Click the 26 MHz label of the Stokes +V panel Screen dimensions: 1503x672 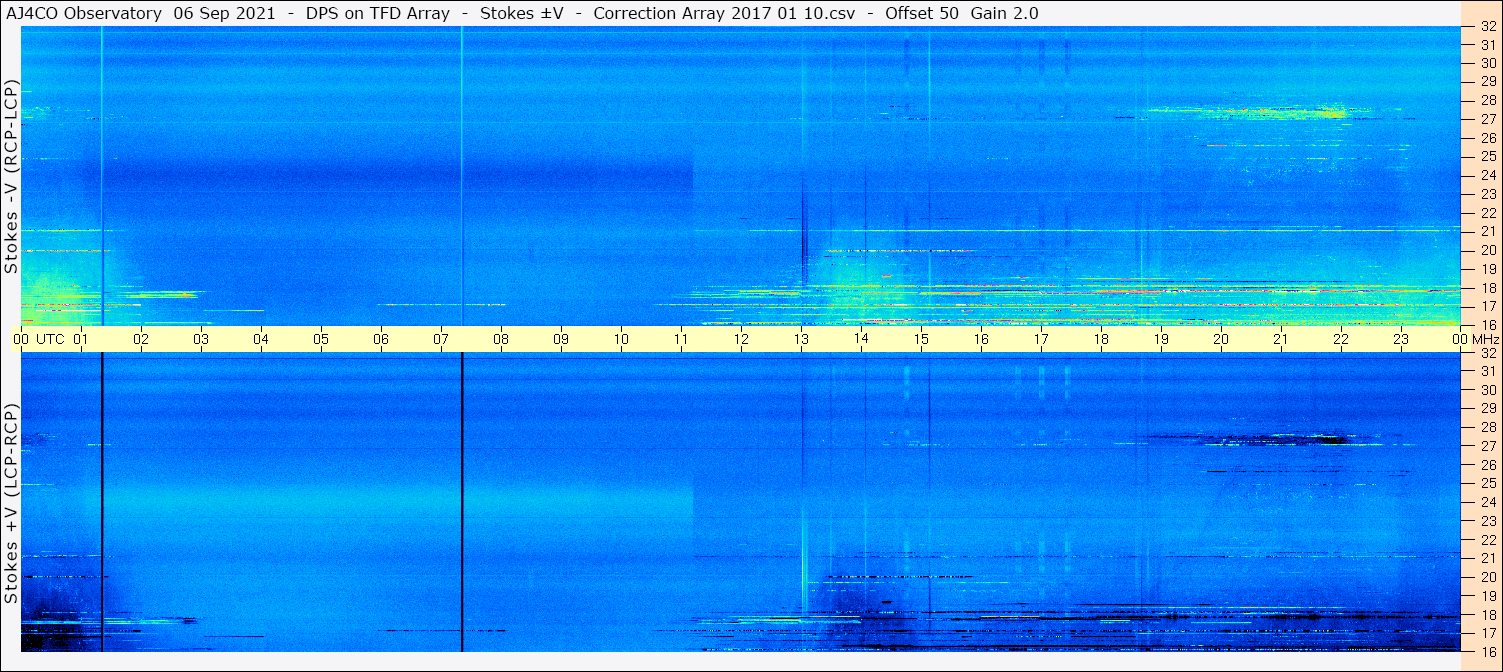tap(1488, 465)
